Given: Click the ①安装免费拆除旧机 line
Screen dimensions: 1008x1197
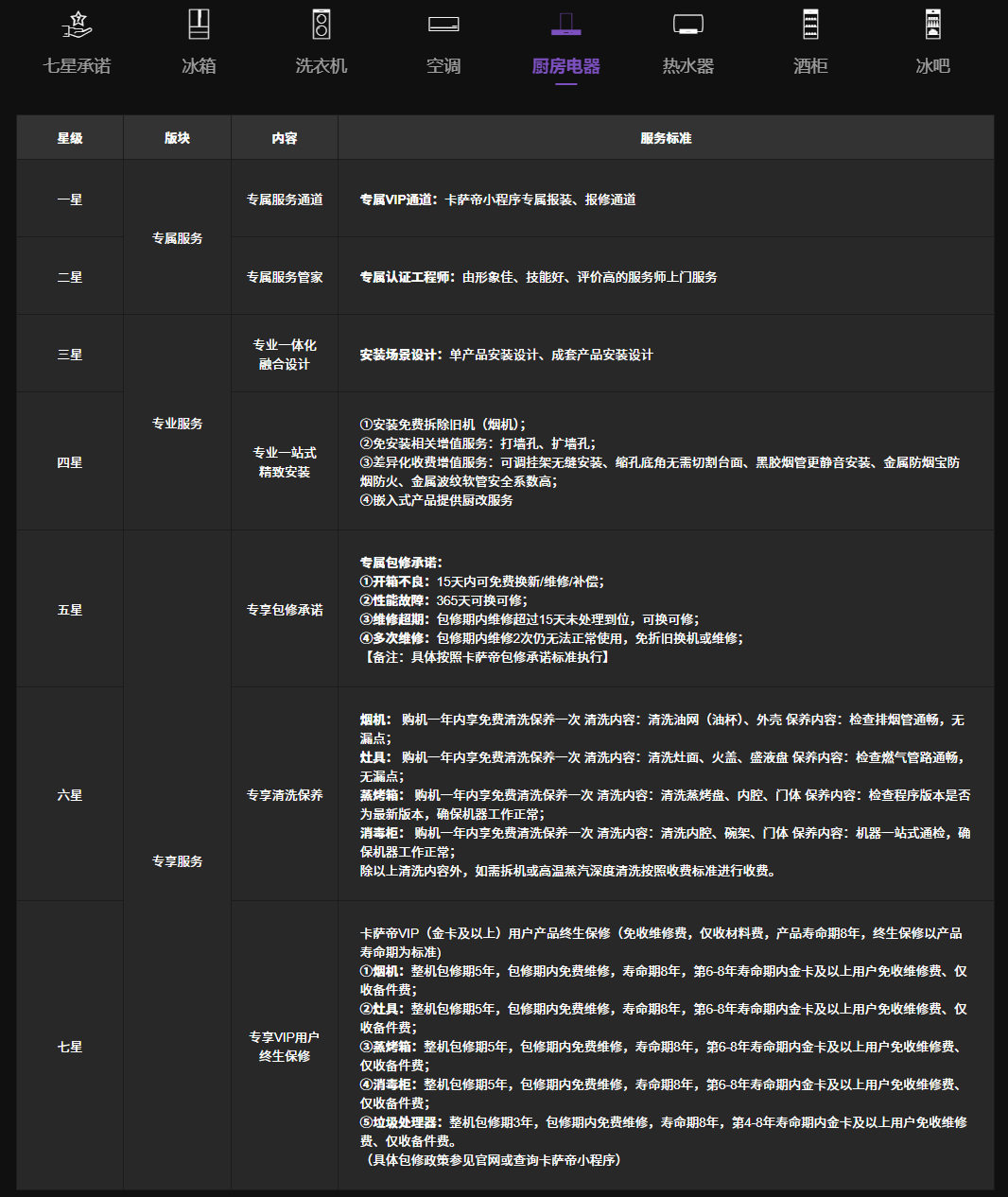Looking at the screenshot, I should (x=443, y=425).
